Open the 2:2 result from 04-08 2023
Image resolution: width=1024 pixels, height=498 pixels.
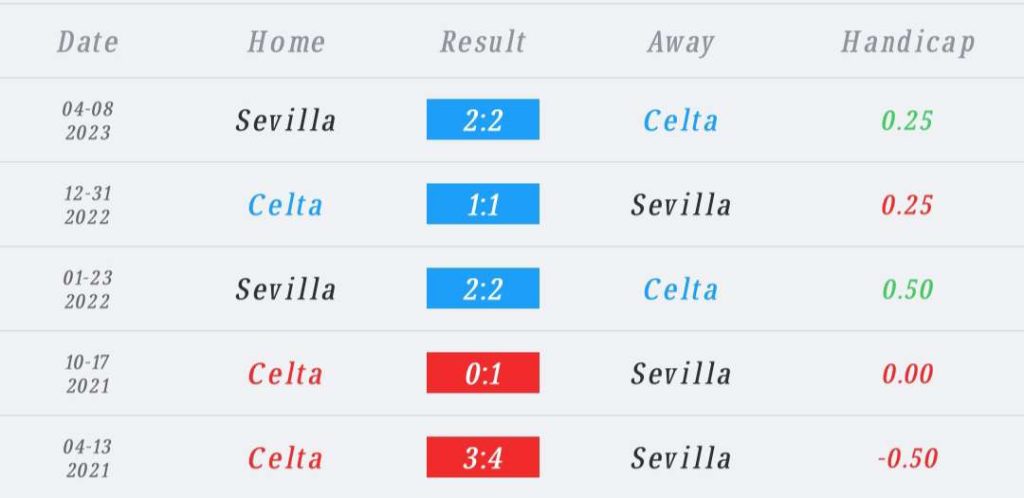(x=483, y=119)
